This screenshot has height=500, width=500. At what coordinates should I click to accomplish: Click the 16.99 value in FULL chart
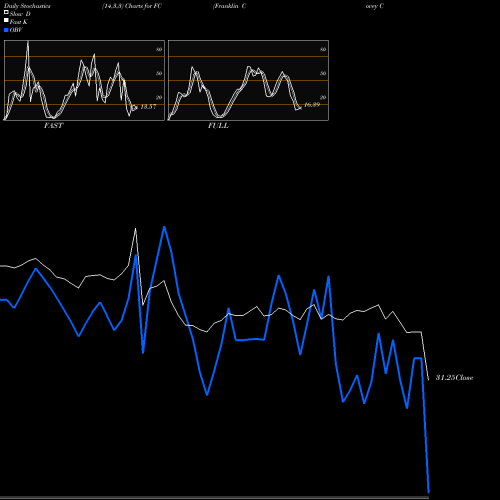[312, 105]
